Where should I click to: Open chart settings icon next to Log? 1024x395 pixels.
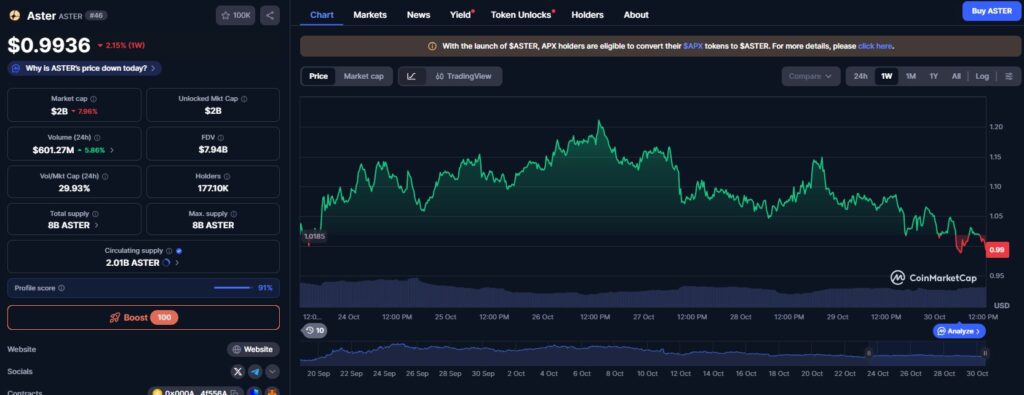(x=1009, y=76)
